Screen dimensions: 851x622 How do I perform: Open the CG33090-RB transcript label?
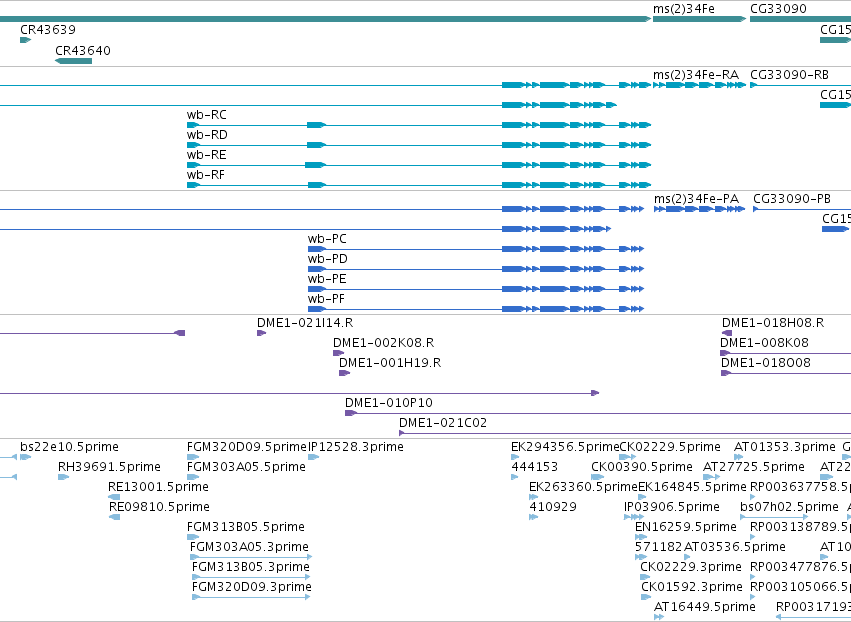coord(789,75)
